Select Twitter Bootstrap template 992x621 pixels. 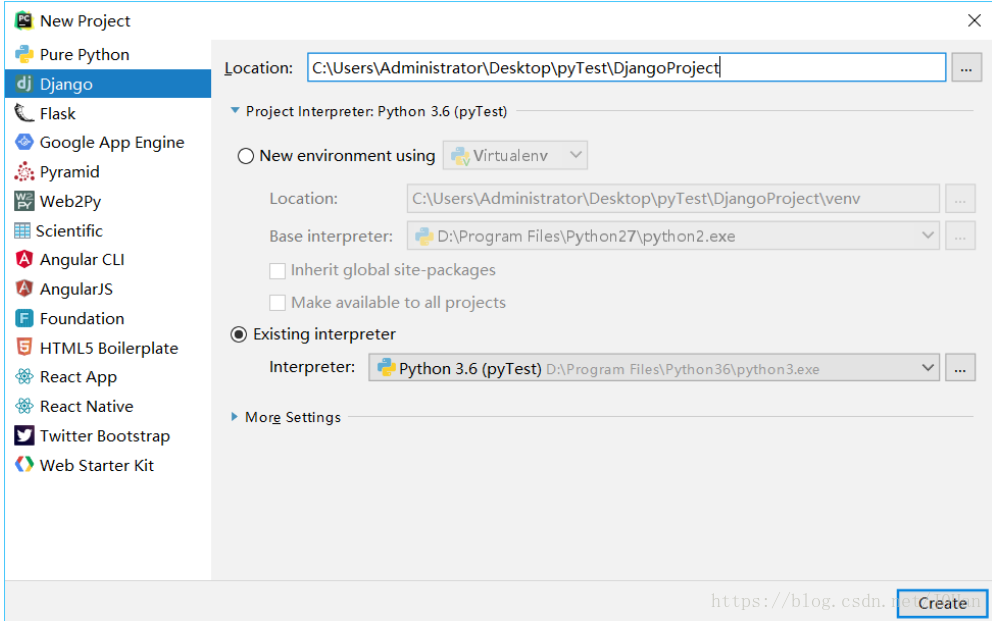point(108,436)
